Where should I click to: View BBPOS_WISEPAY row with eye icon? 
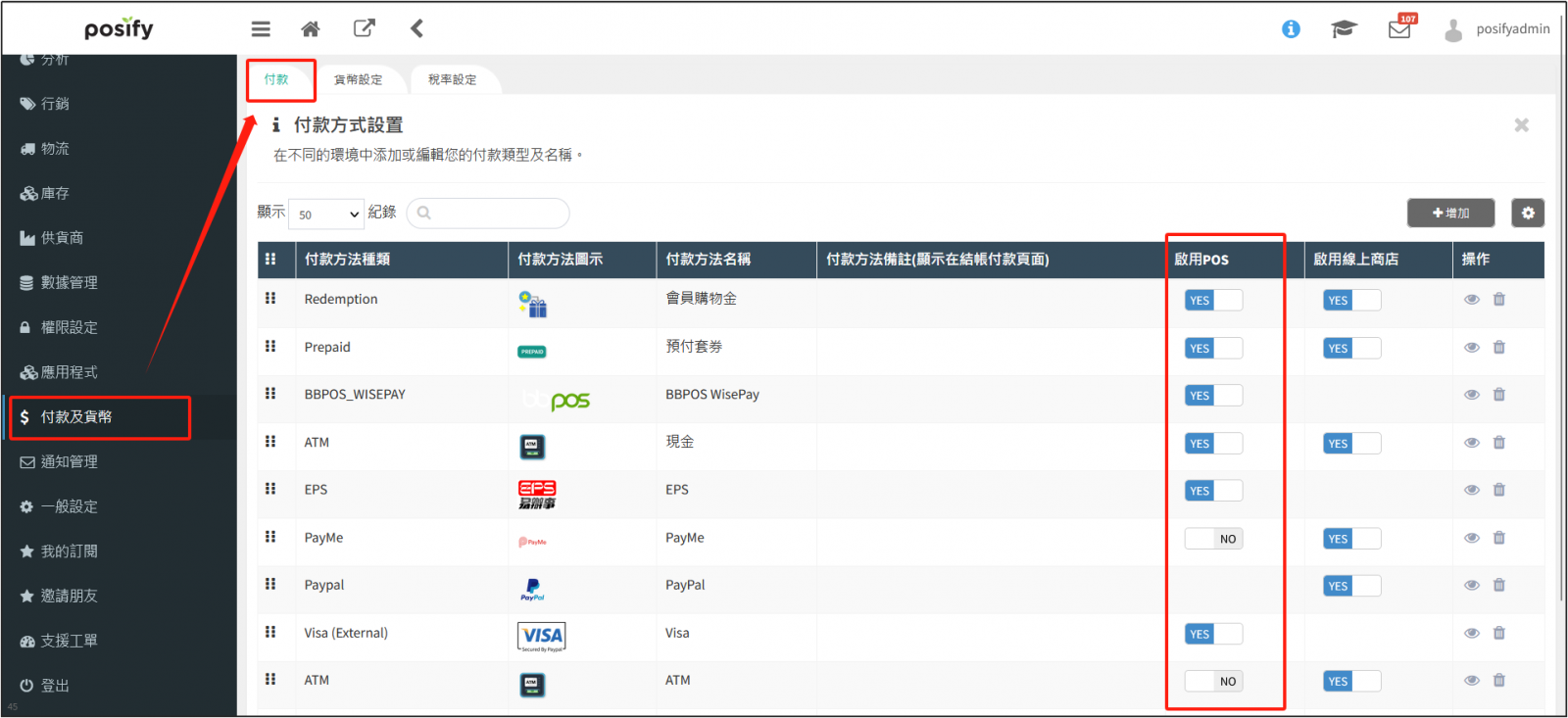[1472, 395]
